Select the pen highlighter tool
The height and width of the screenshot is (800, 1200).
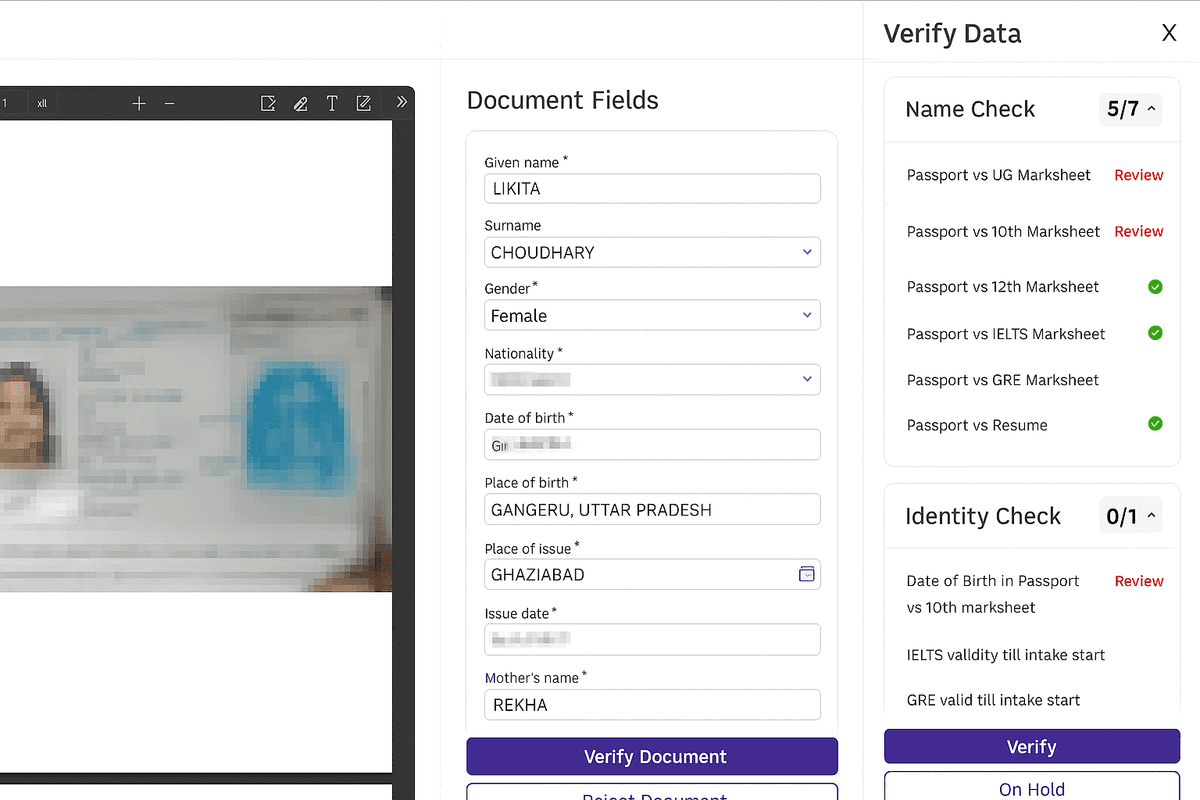pyautogui.click(x=300, y=102)
